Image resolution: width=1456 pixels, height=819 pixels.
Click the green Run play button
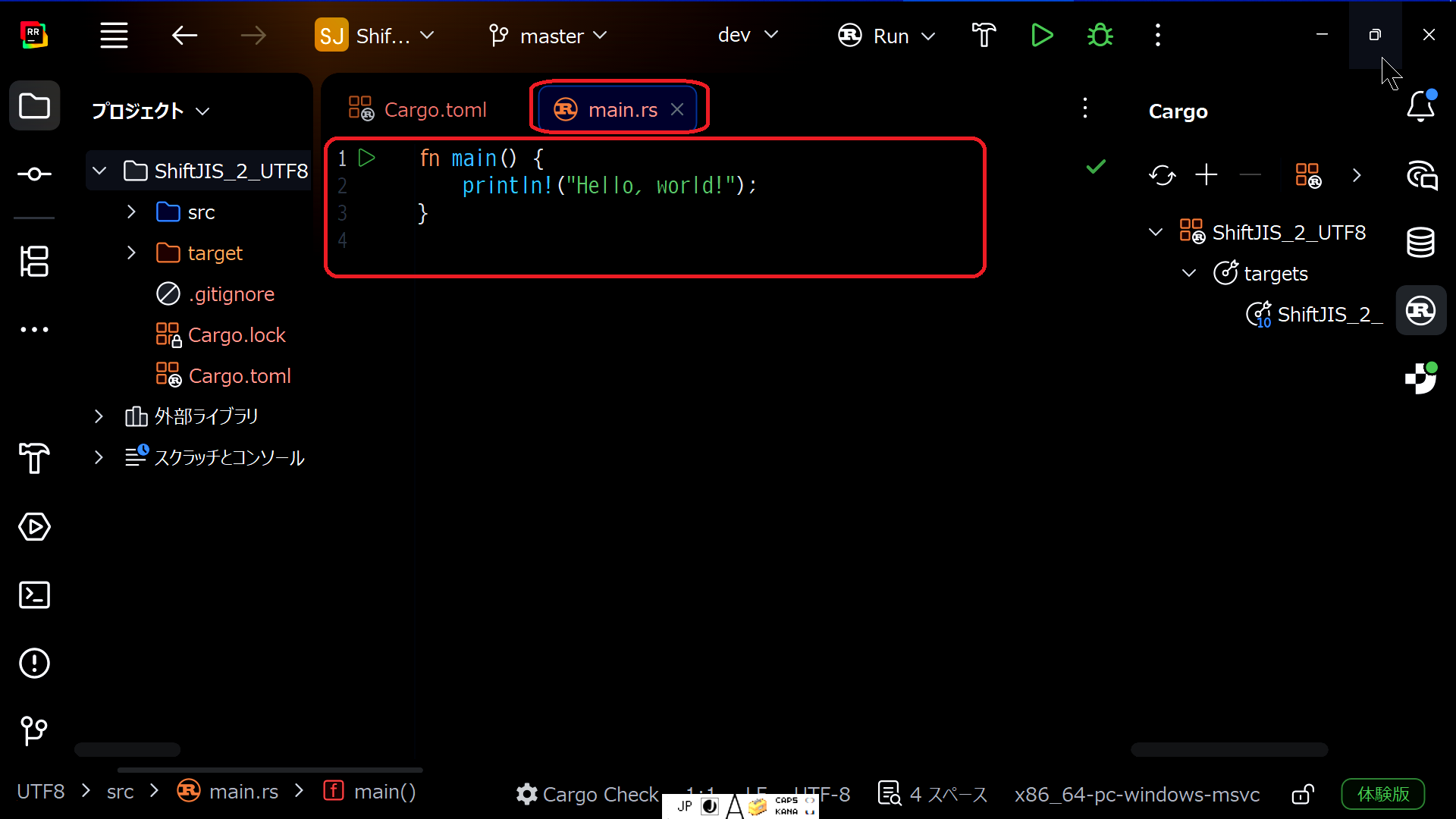tap(1042, 36)
